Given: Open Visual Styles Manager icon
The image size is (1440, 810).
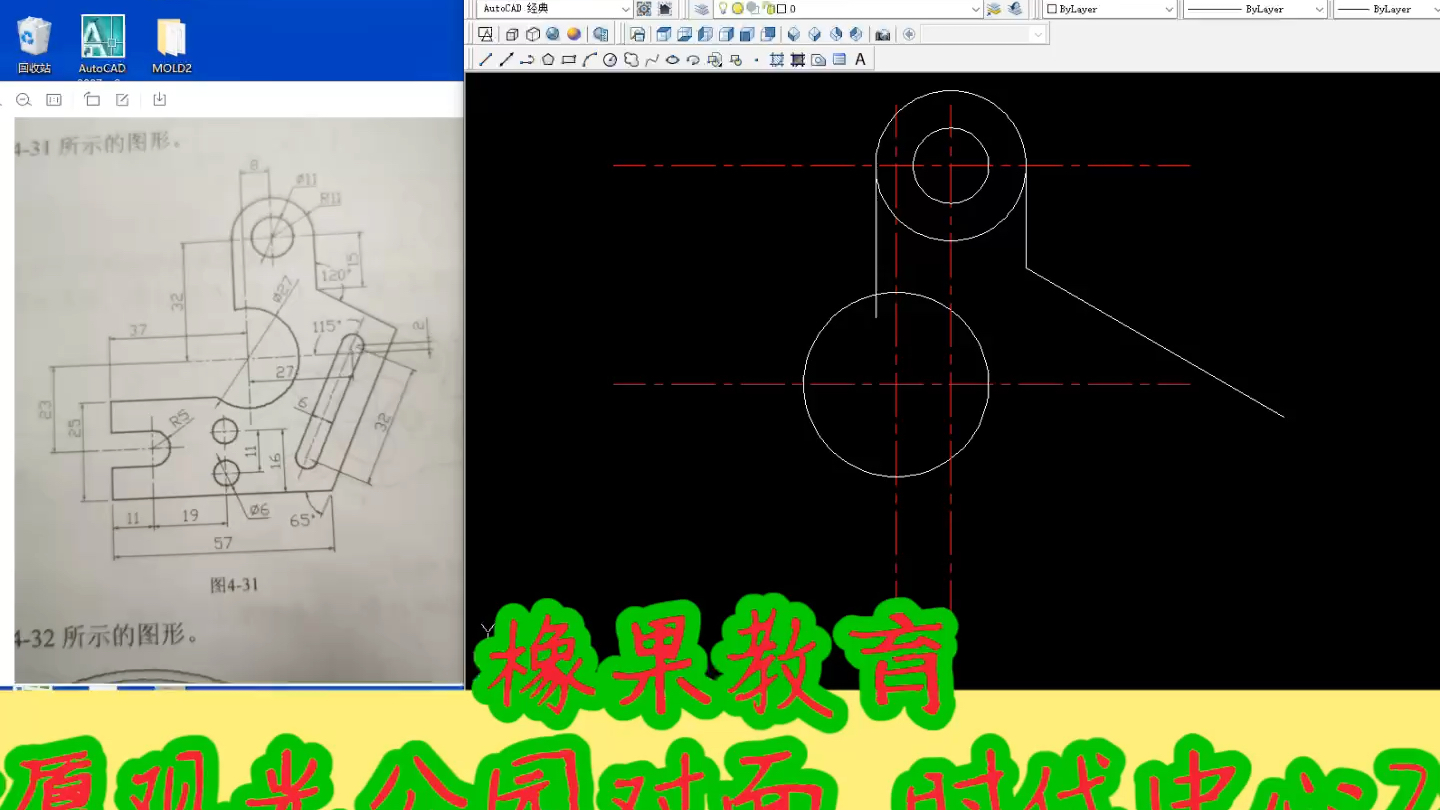Looking at the screenshot, I should click(600, 34).
